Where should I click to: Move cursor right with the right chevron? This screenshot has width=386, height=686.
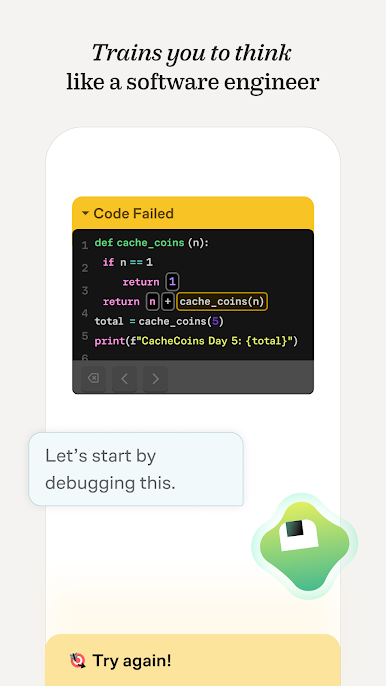click(x=155, y=378)
